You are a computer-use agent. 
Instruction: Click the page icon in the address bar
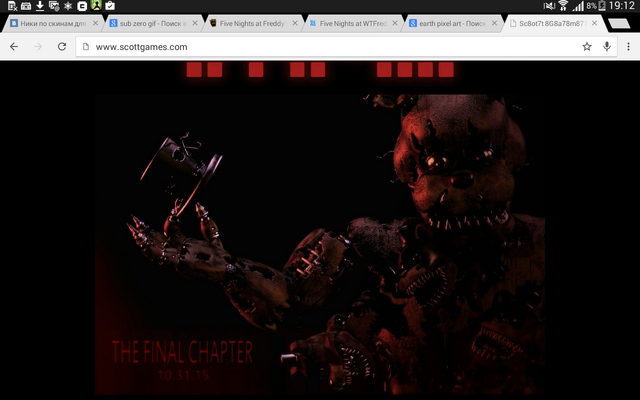(x=86, y=47)
